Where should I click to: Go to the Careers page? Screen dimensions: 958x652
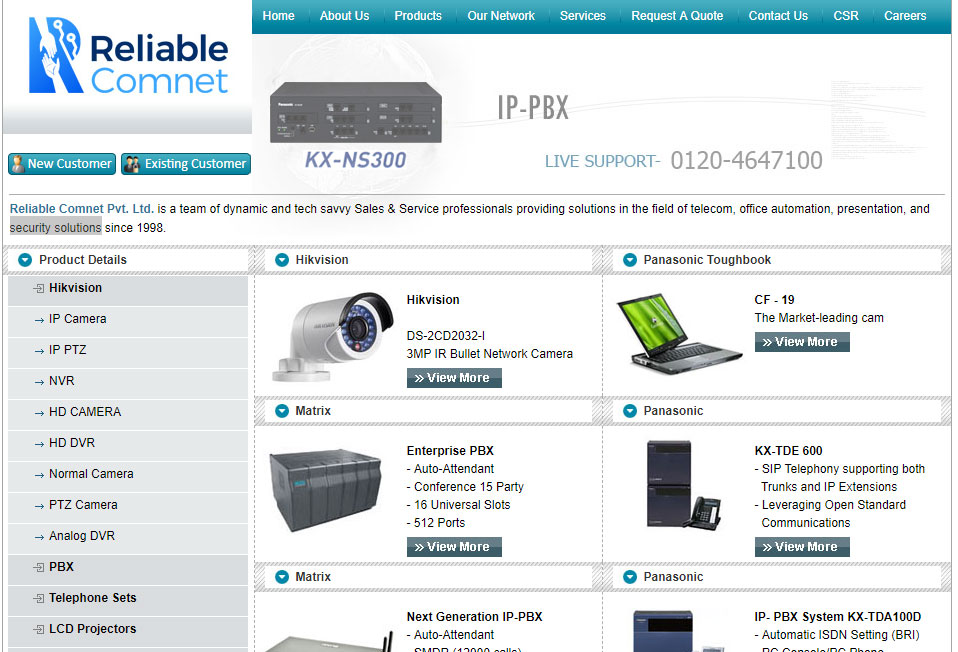tap(905, 16)
